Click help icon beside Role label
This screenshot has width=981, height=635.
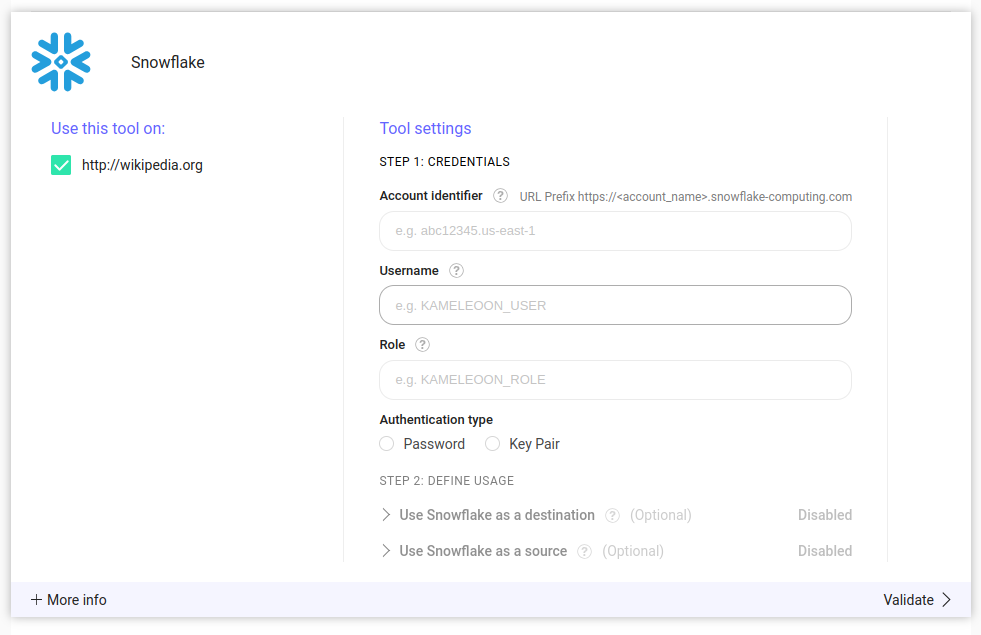(422, 345)
